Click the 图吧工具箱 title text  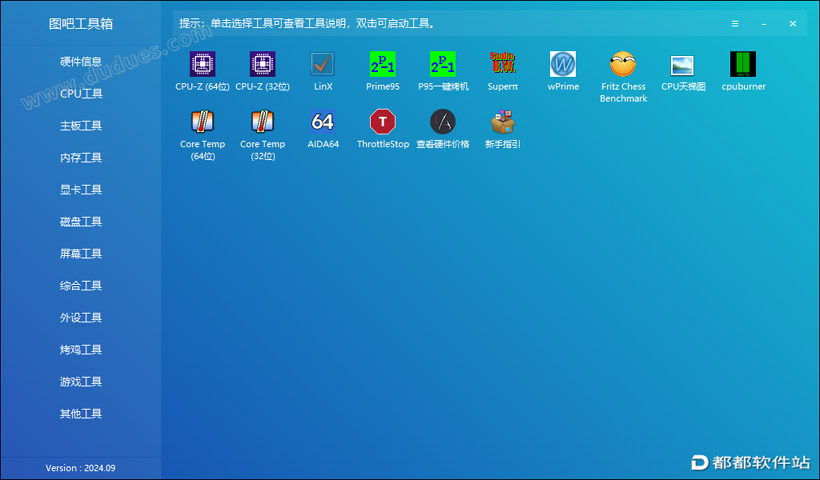tap(81, 24)
